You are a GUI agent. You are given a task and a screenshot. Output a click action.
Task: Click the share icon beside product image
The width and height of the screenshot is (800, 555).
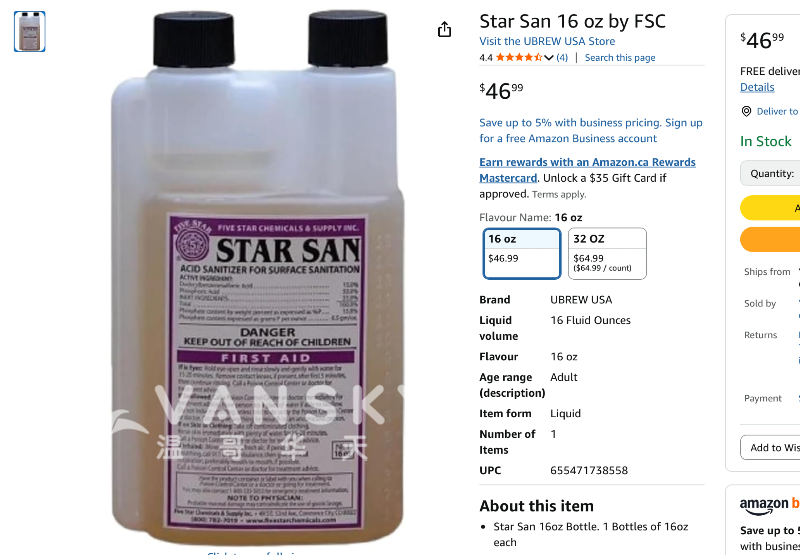pos(444,30)
